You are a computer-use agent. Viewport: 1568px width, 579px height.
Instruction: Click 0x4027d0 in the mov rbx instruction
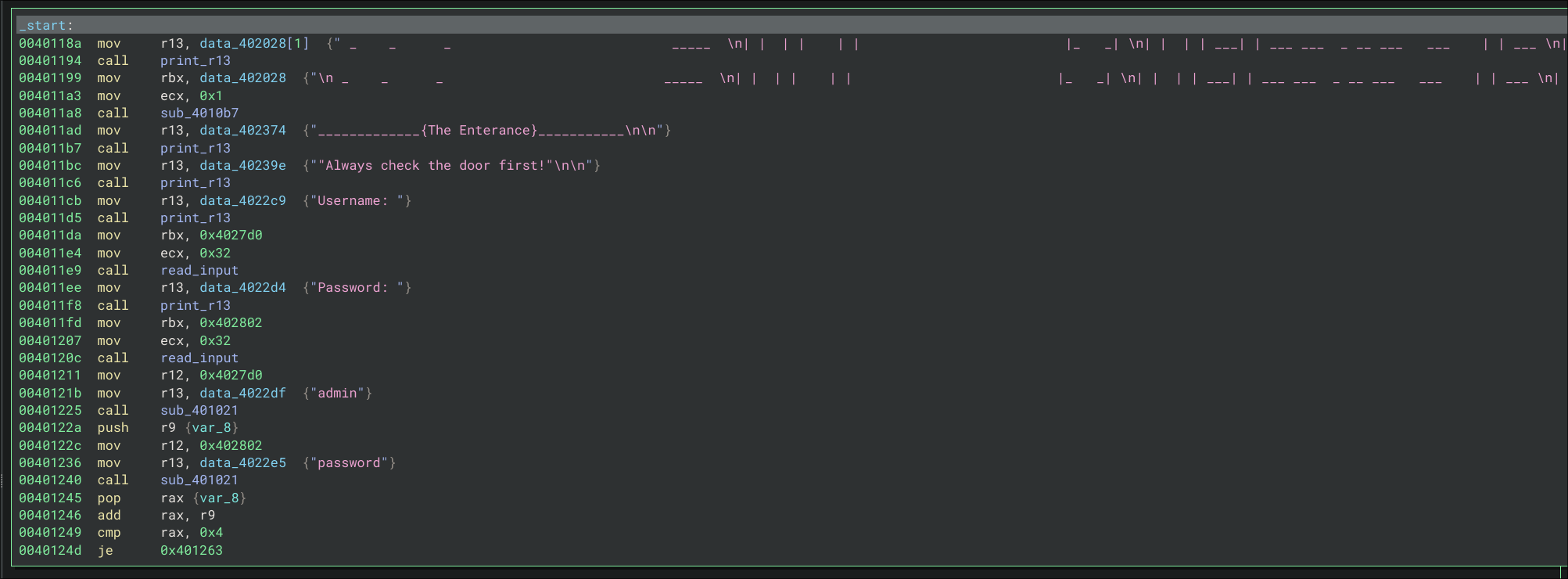[231, 236]
